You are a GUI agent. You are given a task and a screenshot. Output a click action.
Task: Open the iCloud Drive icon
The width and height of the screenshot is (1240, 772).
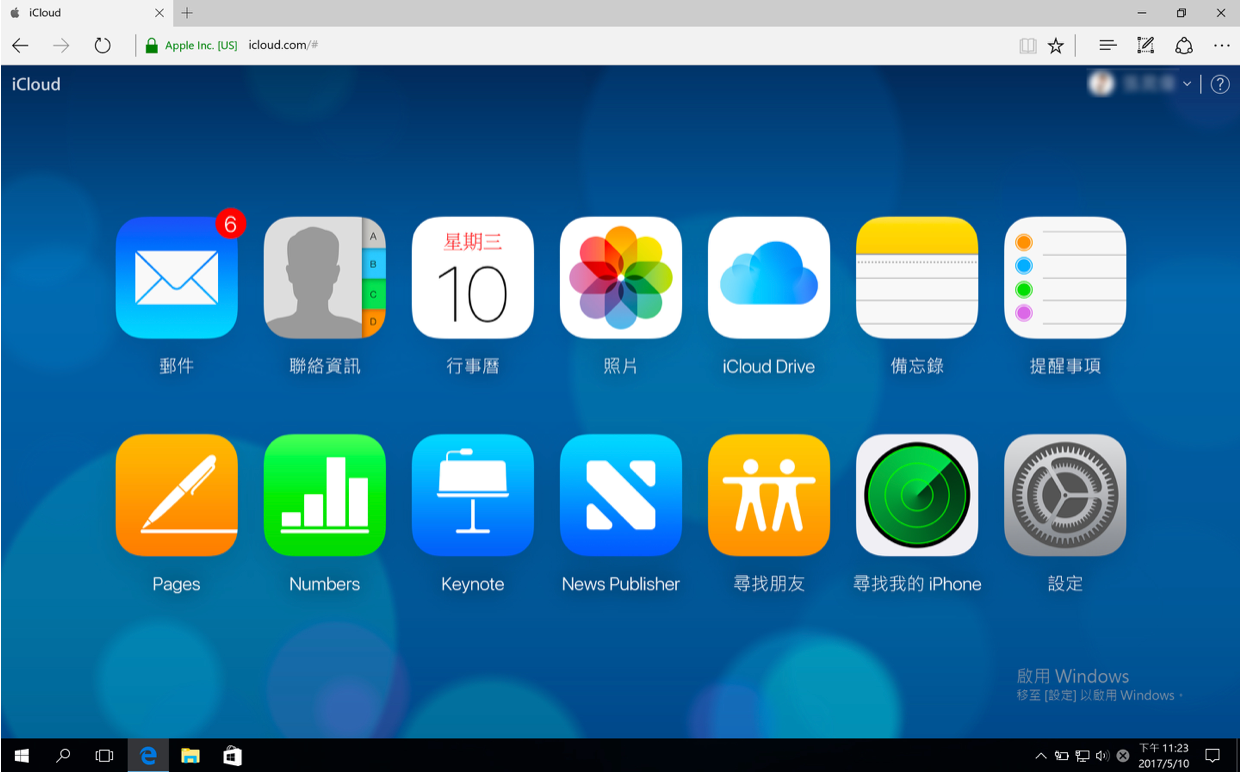click(x=769, y=277)
